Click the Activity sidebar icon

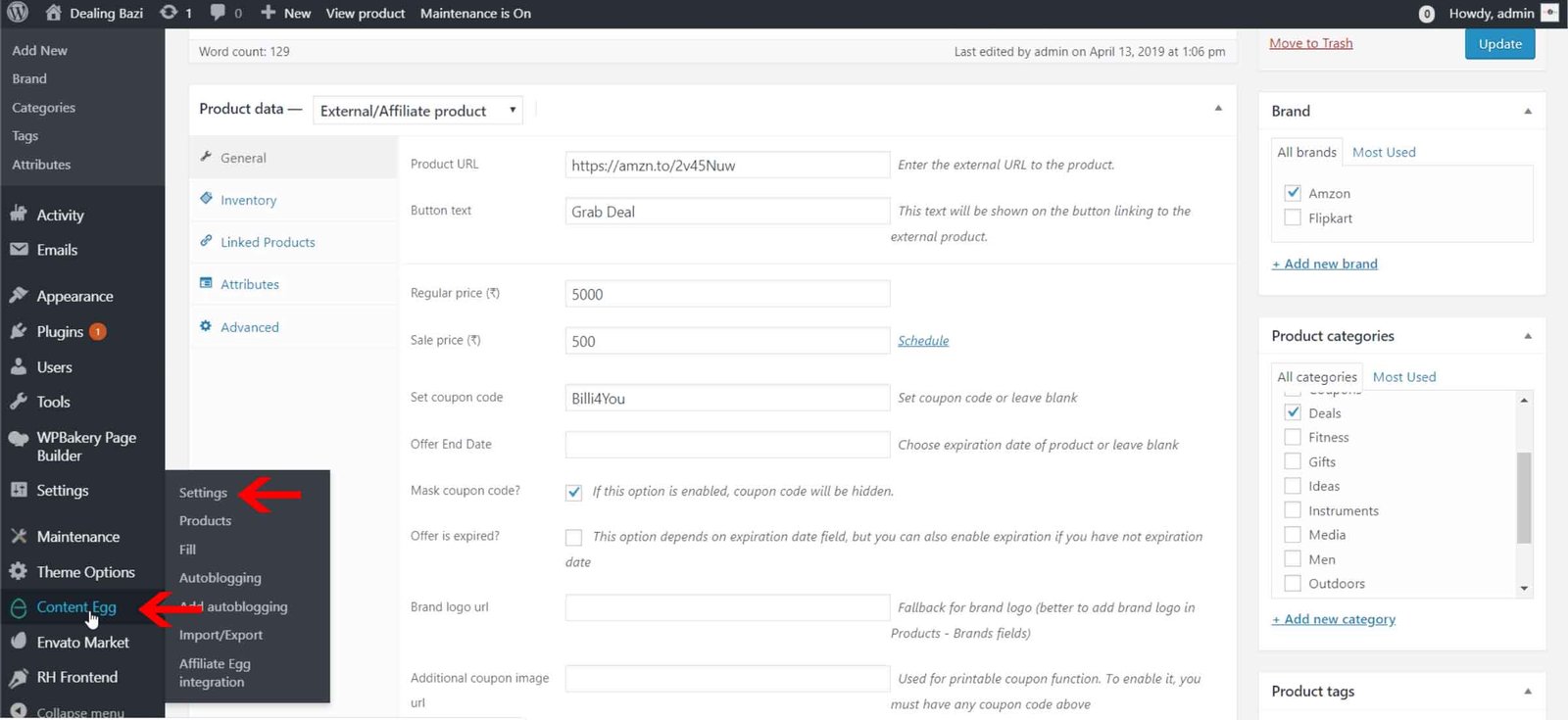(19, 215)
